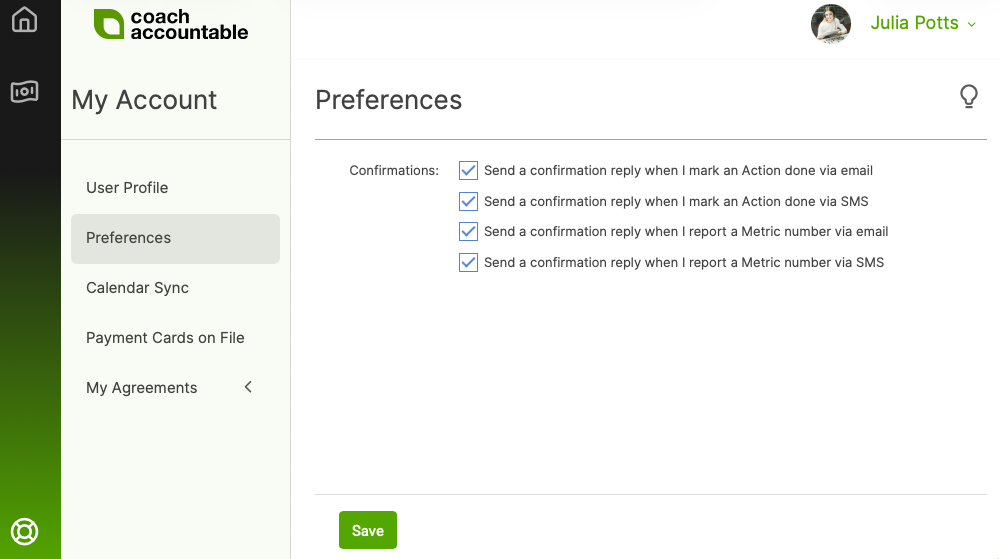
Task: Select Preferences in sidebar
Action: pyautogui.click(x=128, y=238)
